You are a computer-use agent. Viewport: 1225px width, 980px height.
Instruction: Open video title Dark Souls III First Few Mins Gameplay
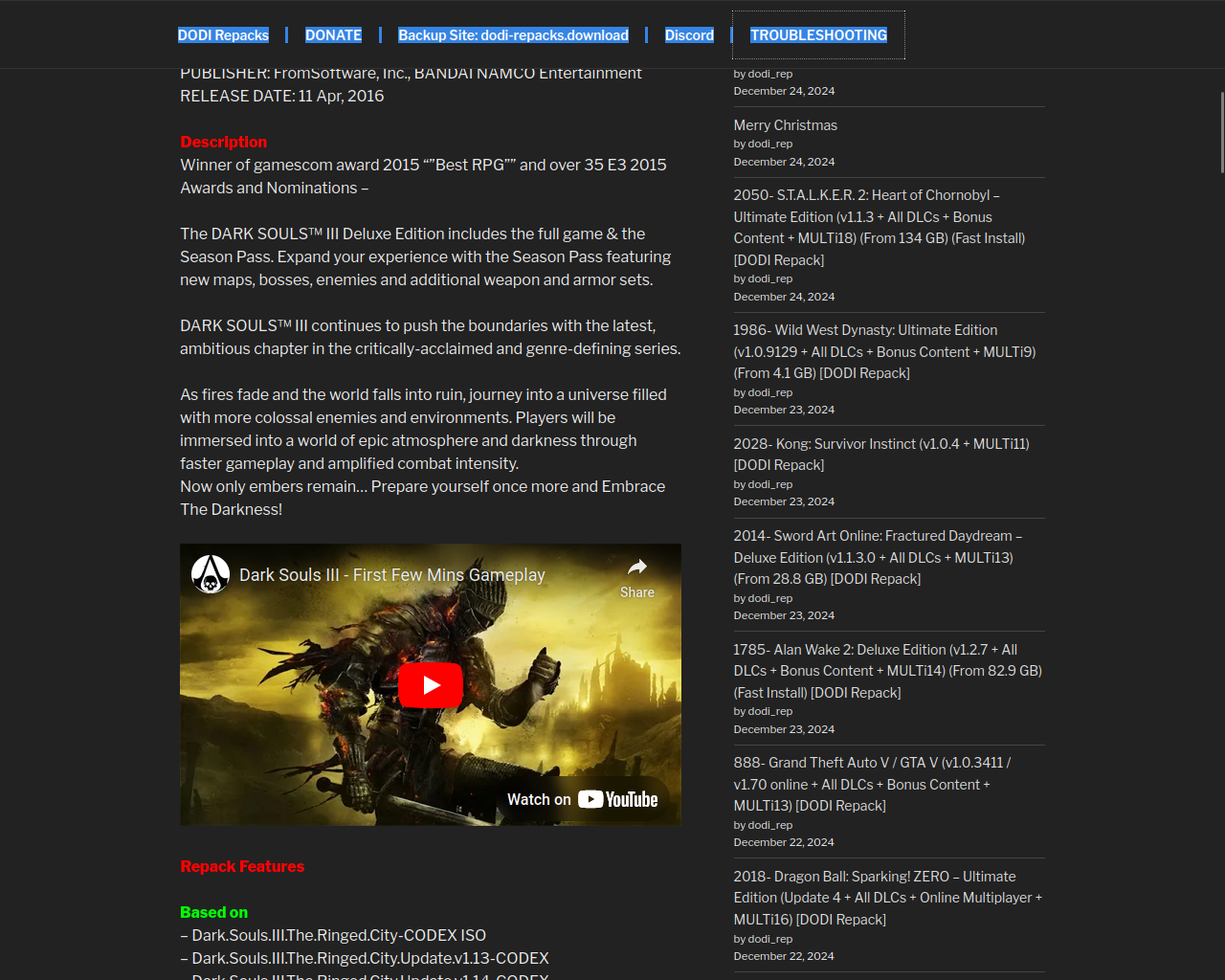(x=392, y=575)
